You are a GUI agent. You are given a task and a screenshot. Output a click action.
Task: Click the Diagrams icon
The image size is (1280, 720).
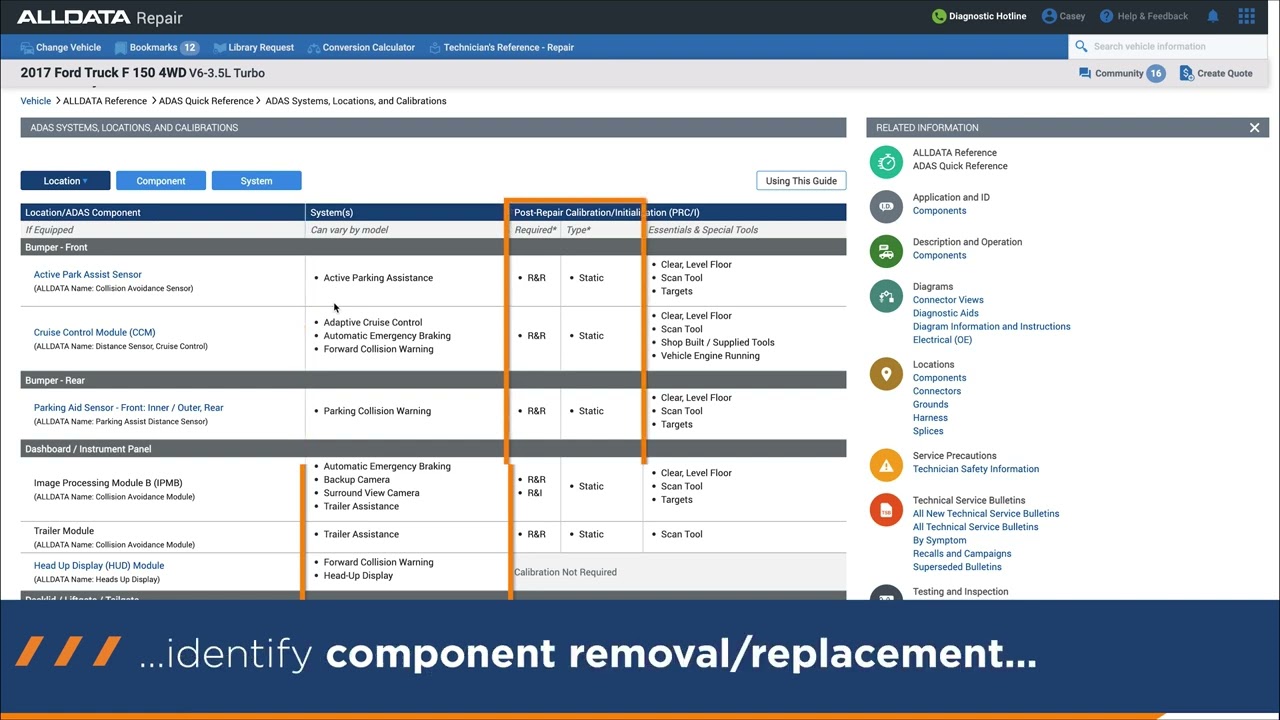(x=886, y=295)
